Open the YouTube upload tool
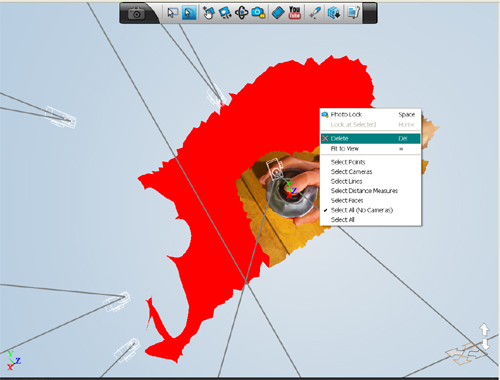The width and height of the screenshot is (500, 380). coord(294,13)
